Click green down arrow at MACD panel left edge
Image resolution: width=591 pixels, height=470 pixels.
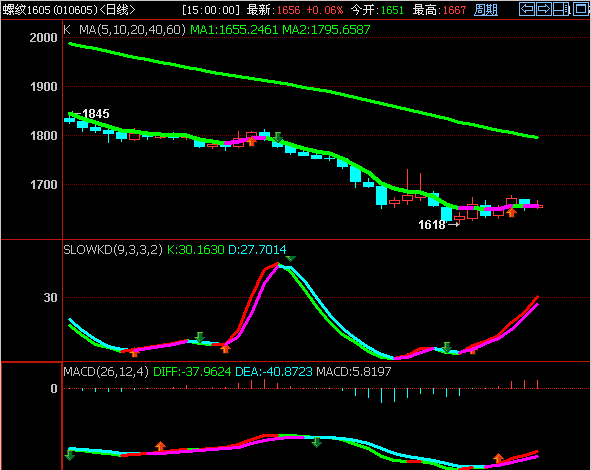(69, 455)
